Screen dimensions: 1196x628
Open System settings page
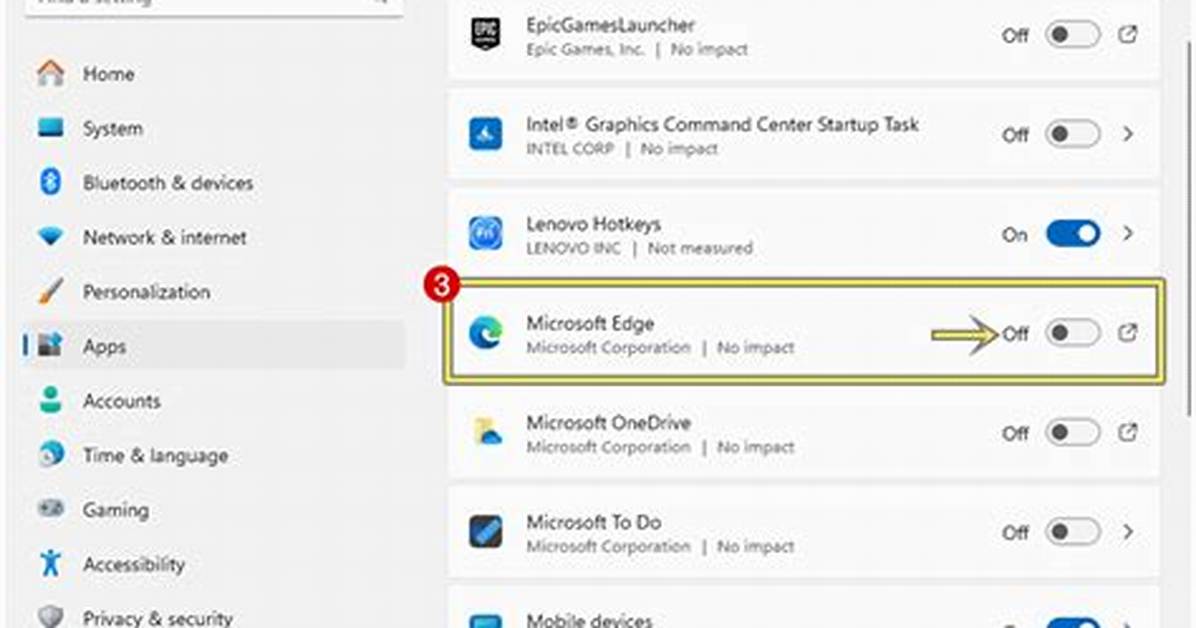(113, 128)
